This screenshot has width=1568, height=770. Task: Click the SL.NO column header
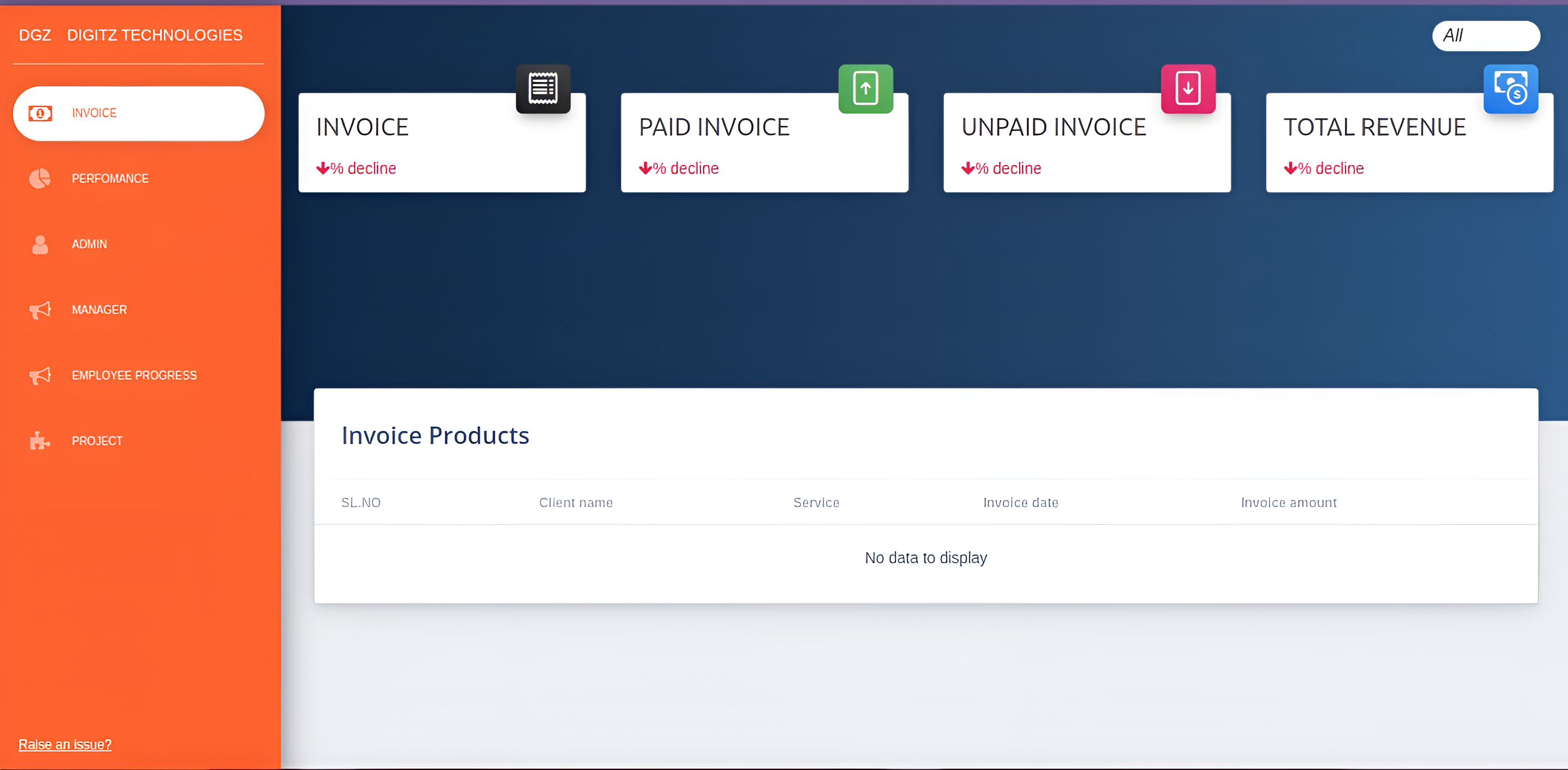(x=361, y=503)
